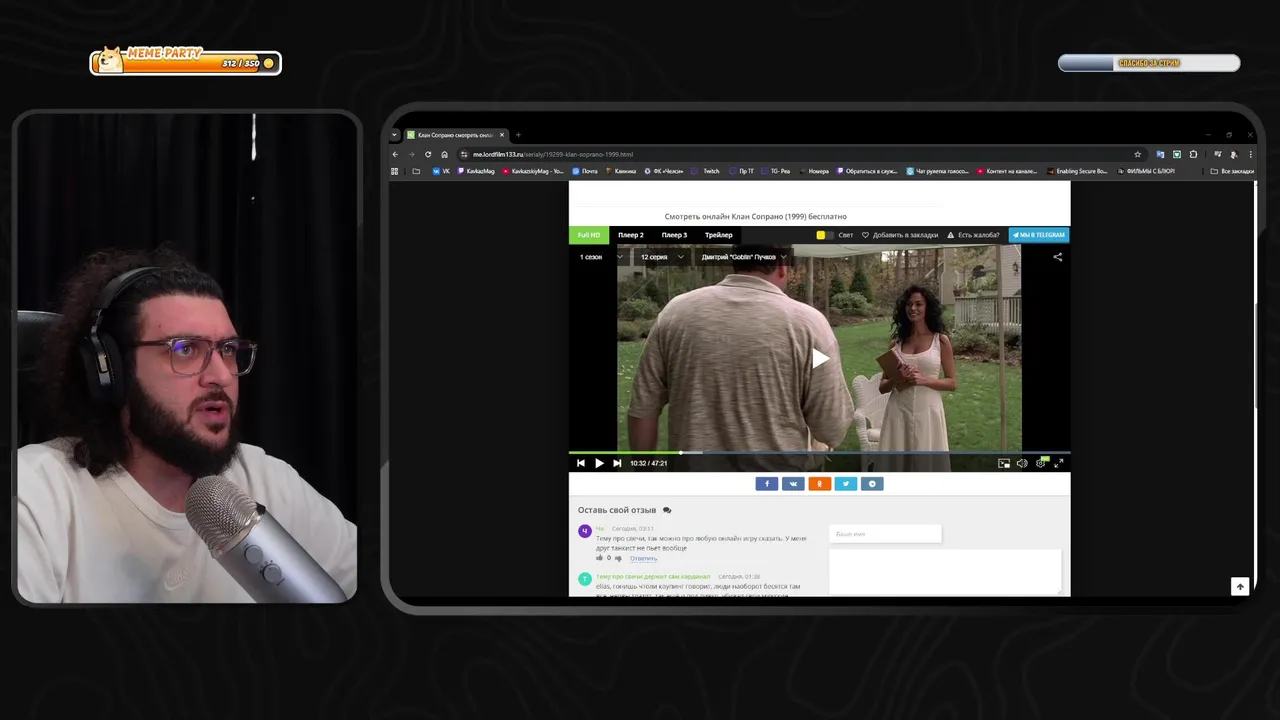Open the Все закладки folder
The height and width of the screenshot is (720, 1280).
pos(1232,171)
